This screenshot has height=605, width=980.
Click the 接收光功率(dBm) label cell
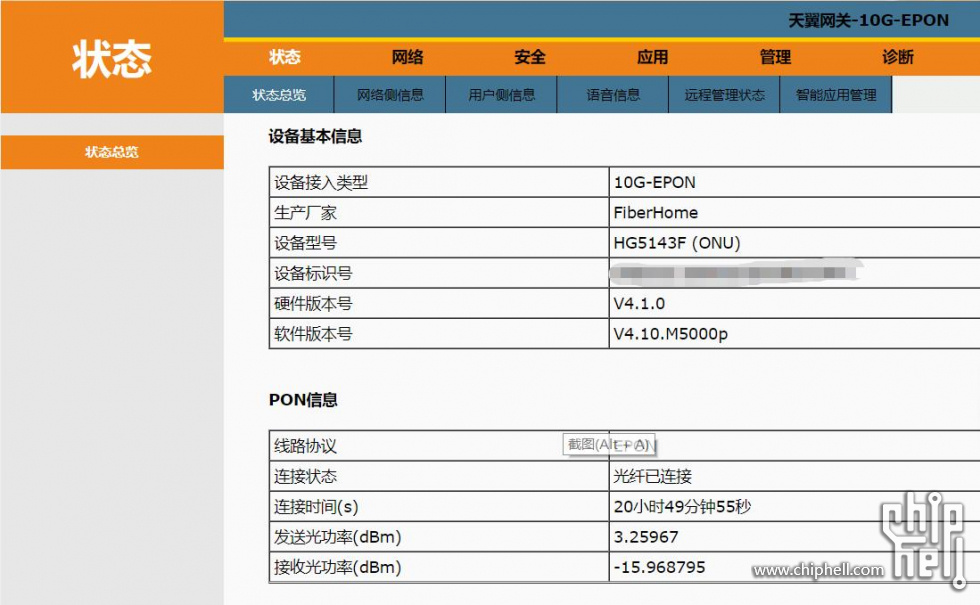(x=439, y=568)
